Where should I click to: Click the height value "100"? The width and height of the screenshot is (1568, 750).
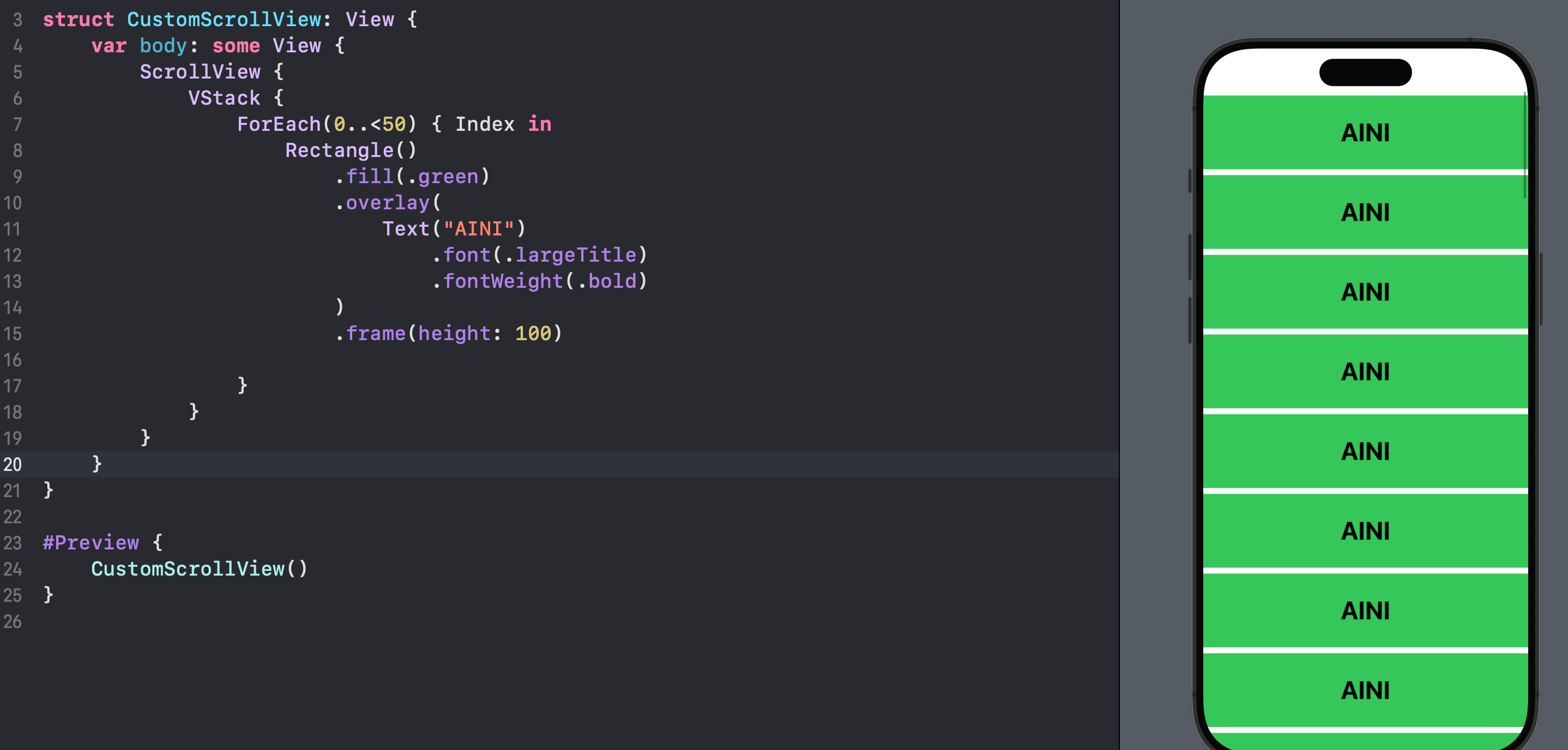pyautogui.click(x=533, y=334)
